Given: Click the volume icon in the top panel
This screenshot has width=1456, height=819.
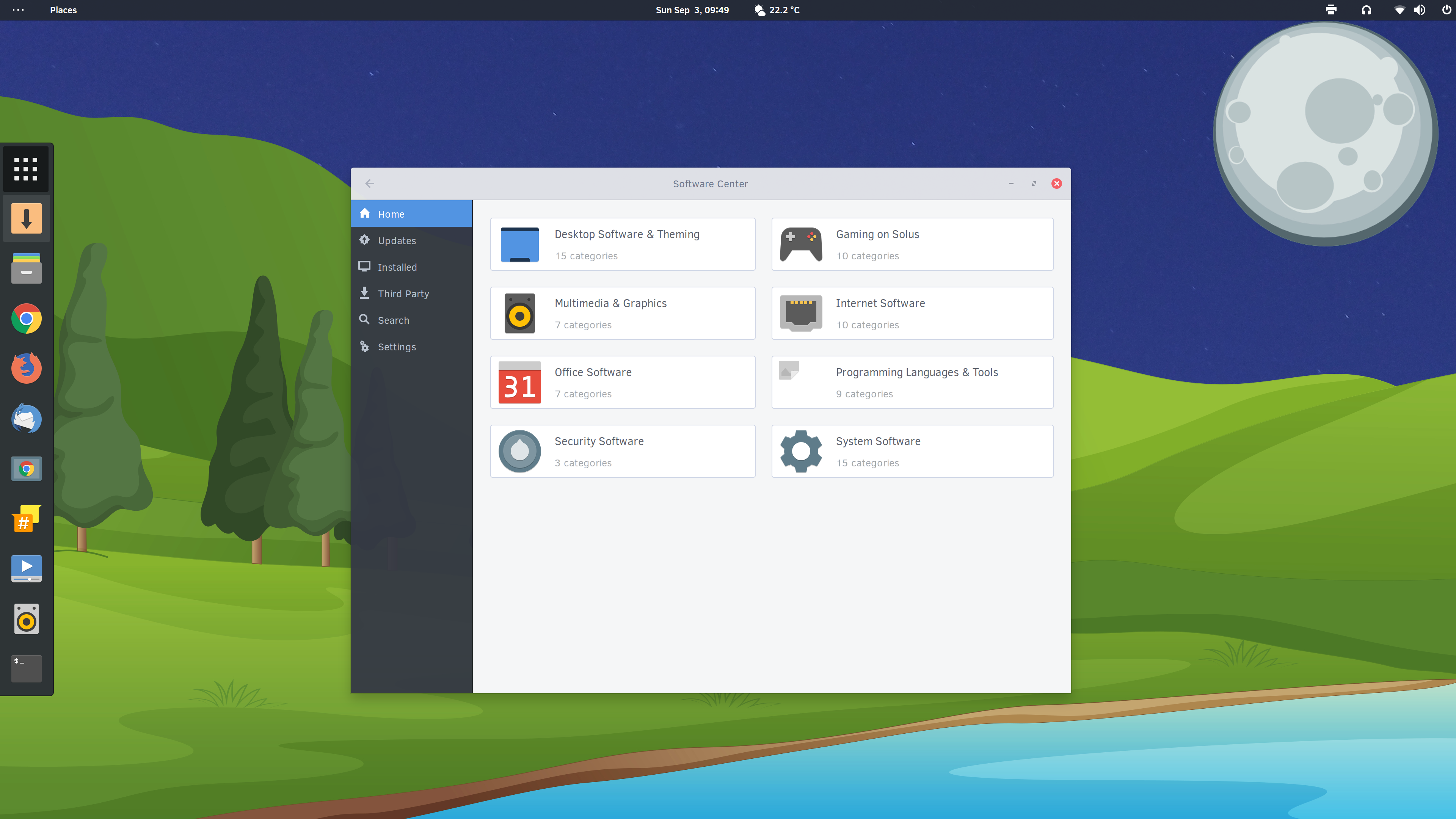Looking at the screenshot, I should tap(1420, 9).
